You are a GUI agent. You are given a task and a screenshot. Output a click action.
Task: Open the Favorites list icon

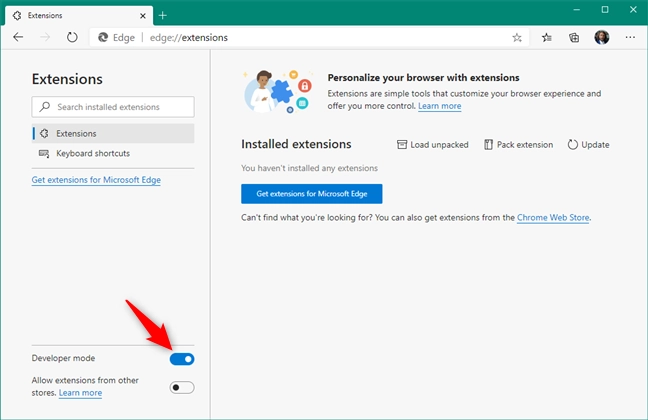[546, 38]
